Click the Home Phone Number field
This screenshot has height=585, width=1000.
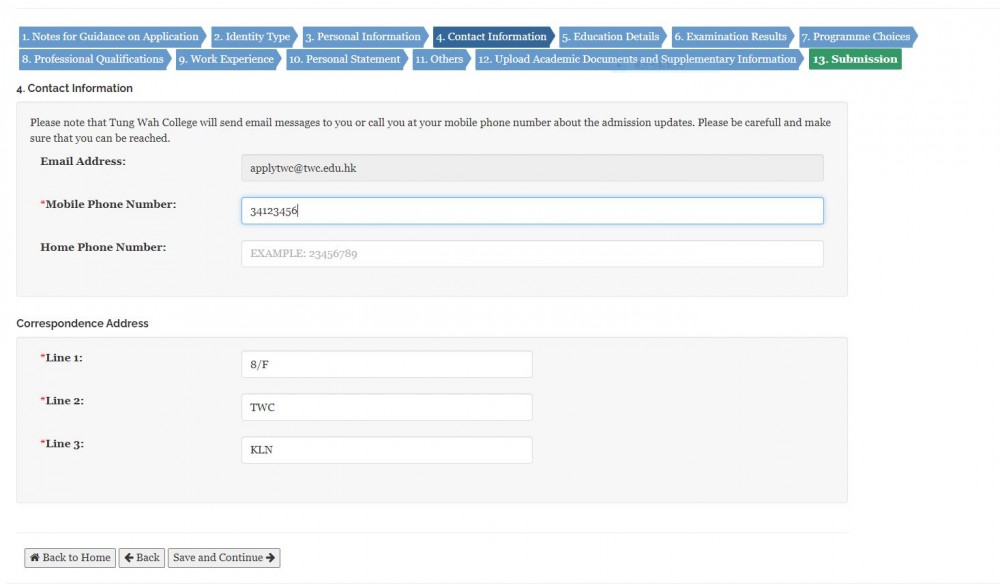pos(532,254)
